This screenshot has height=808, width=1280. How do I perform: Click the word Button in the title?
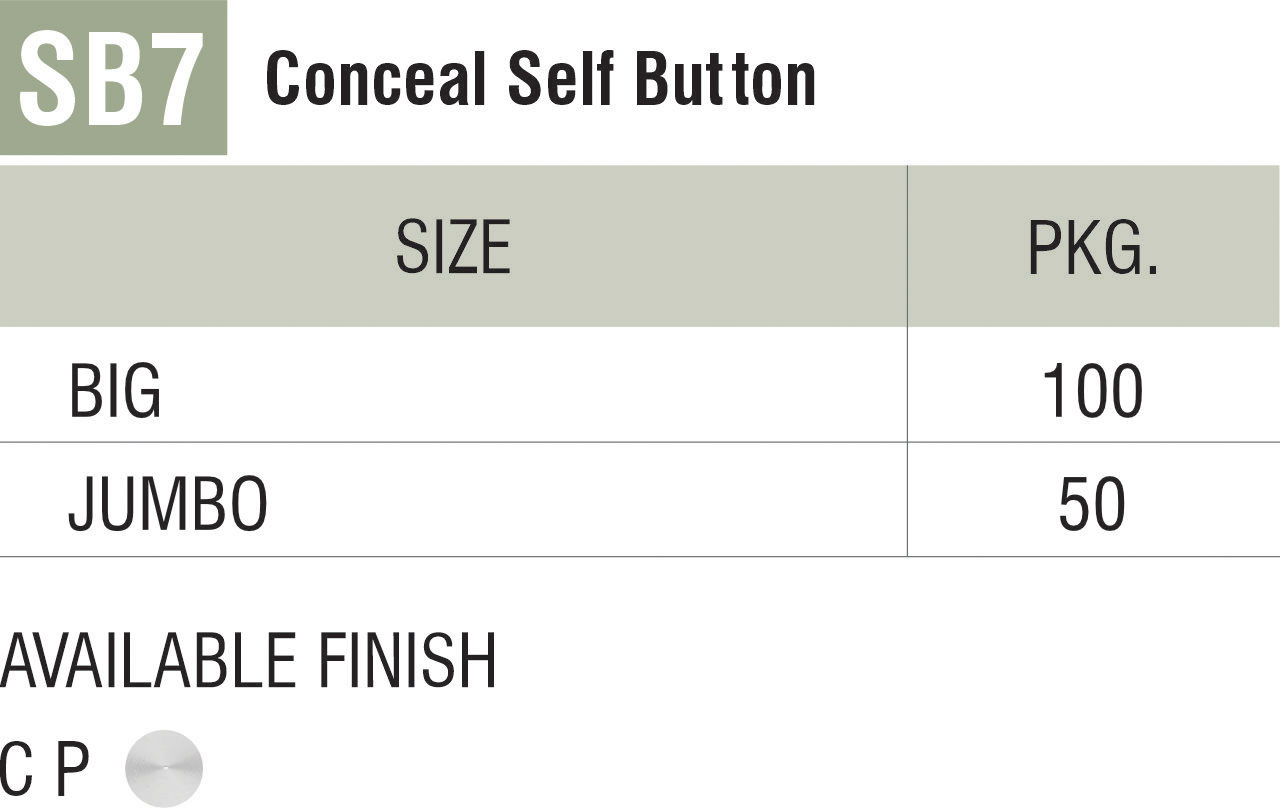point(726,79)
